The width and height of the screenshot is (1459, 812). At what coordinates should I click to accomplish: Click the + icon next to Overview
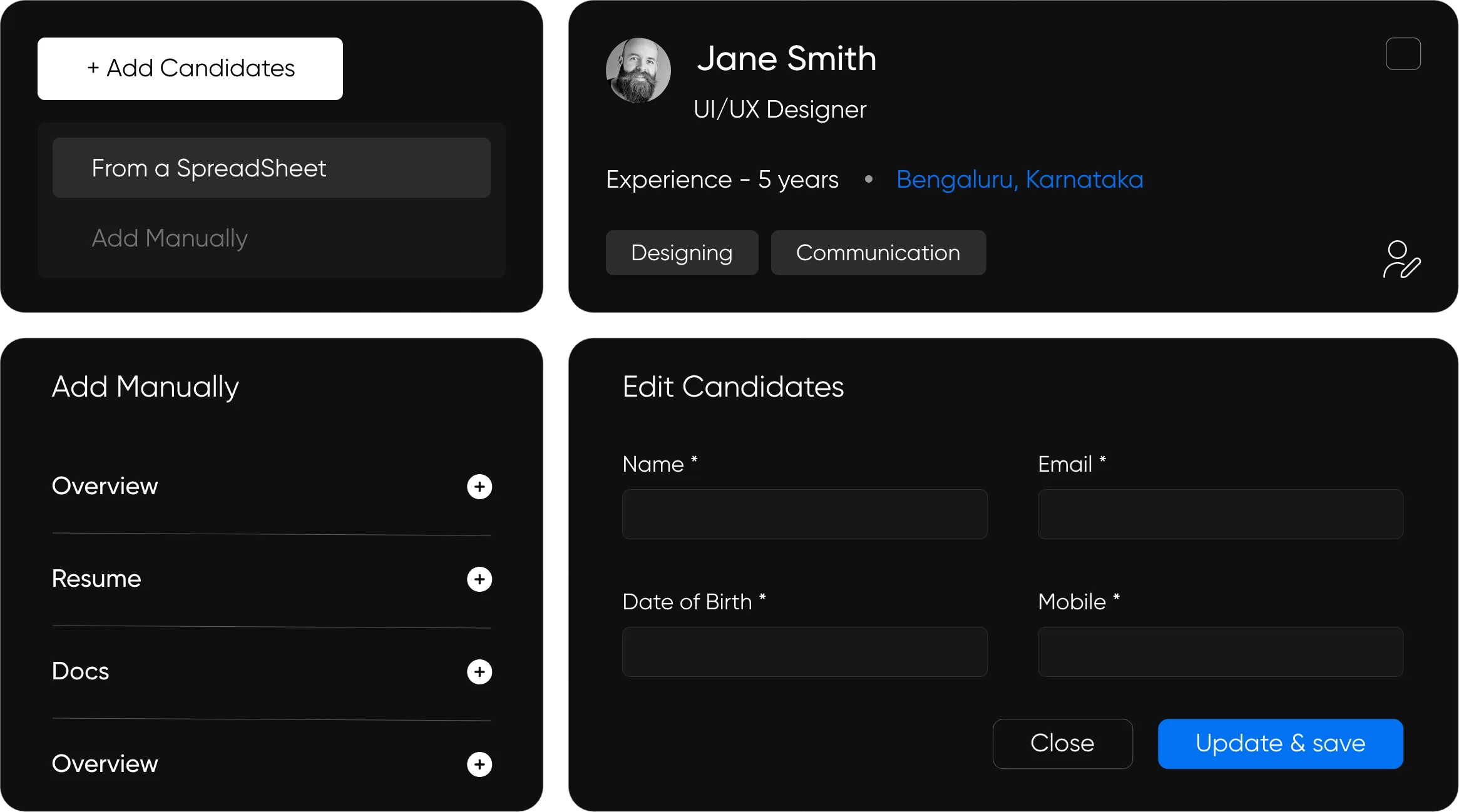click(x=479, y=487)
